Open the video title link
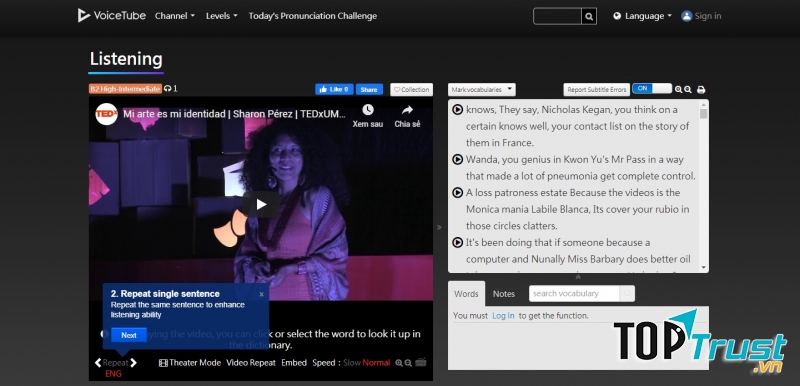800x386 pixels. click(234, 114)
